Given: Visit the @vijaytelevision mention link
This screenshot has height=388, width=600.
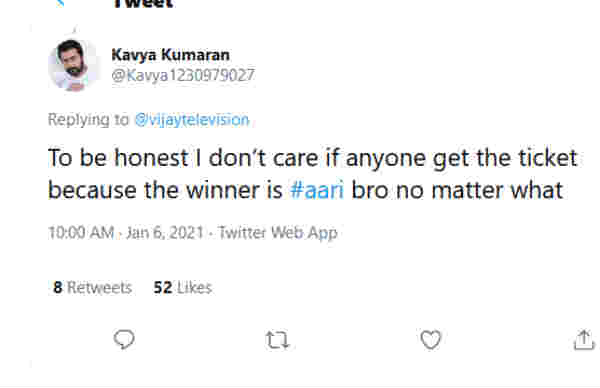Looking at the screenshot, I should [x=192, y=120].
